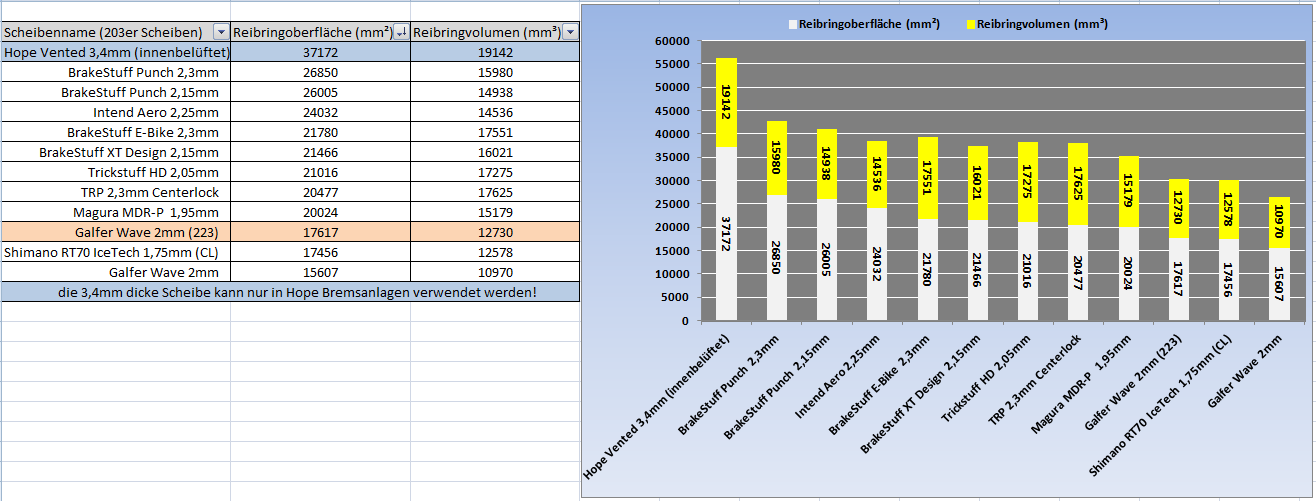
Task: Click the white chart bar segment labeled 20024
Action: [x=1128, y=274]
